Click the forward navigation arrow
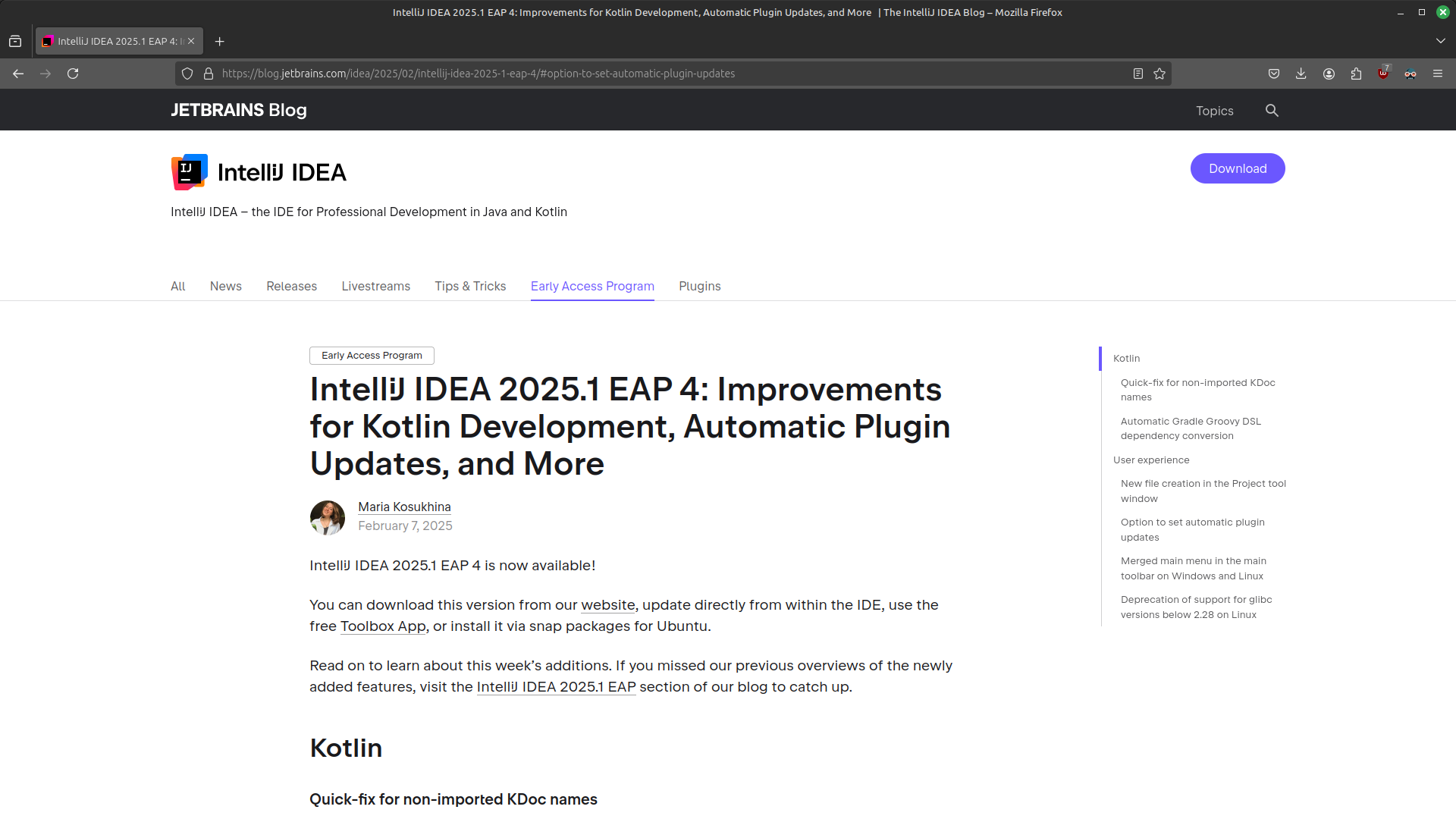 click(x=45, y=74)
